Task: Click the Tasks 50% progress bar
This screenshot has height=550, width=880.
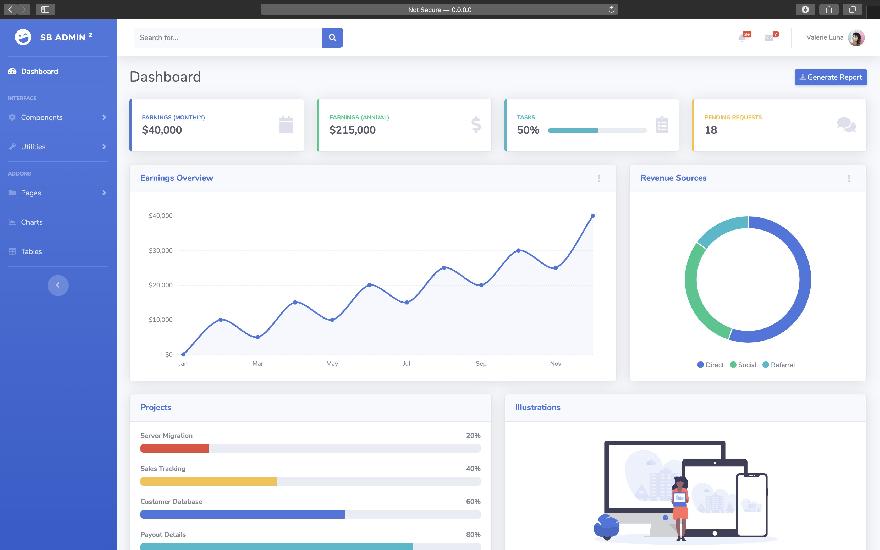Action: click(597, 130)
